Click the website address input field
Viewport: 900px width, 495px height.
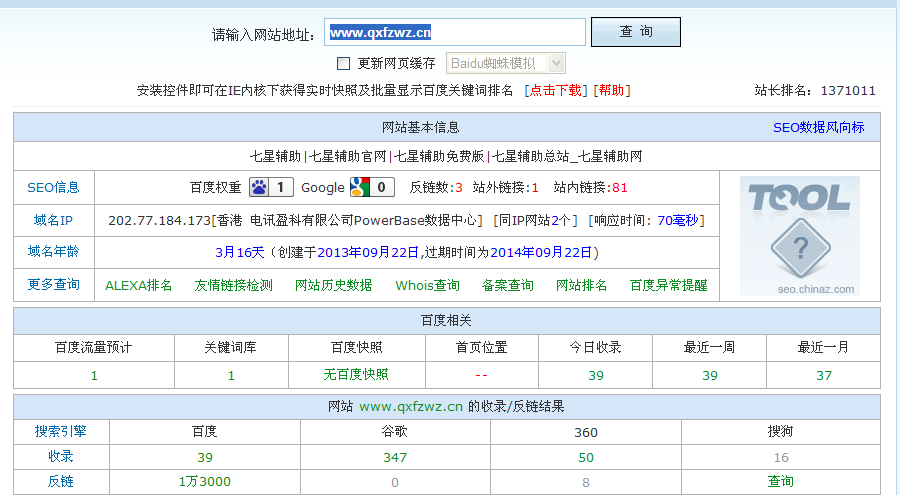click(455, 32)
